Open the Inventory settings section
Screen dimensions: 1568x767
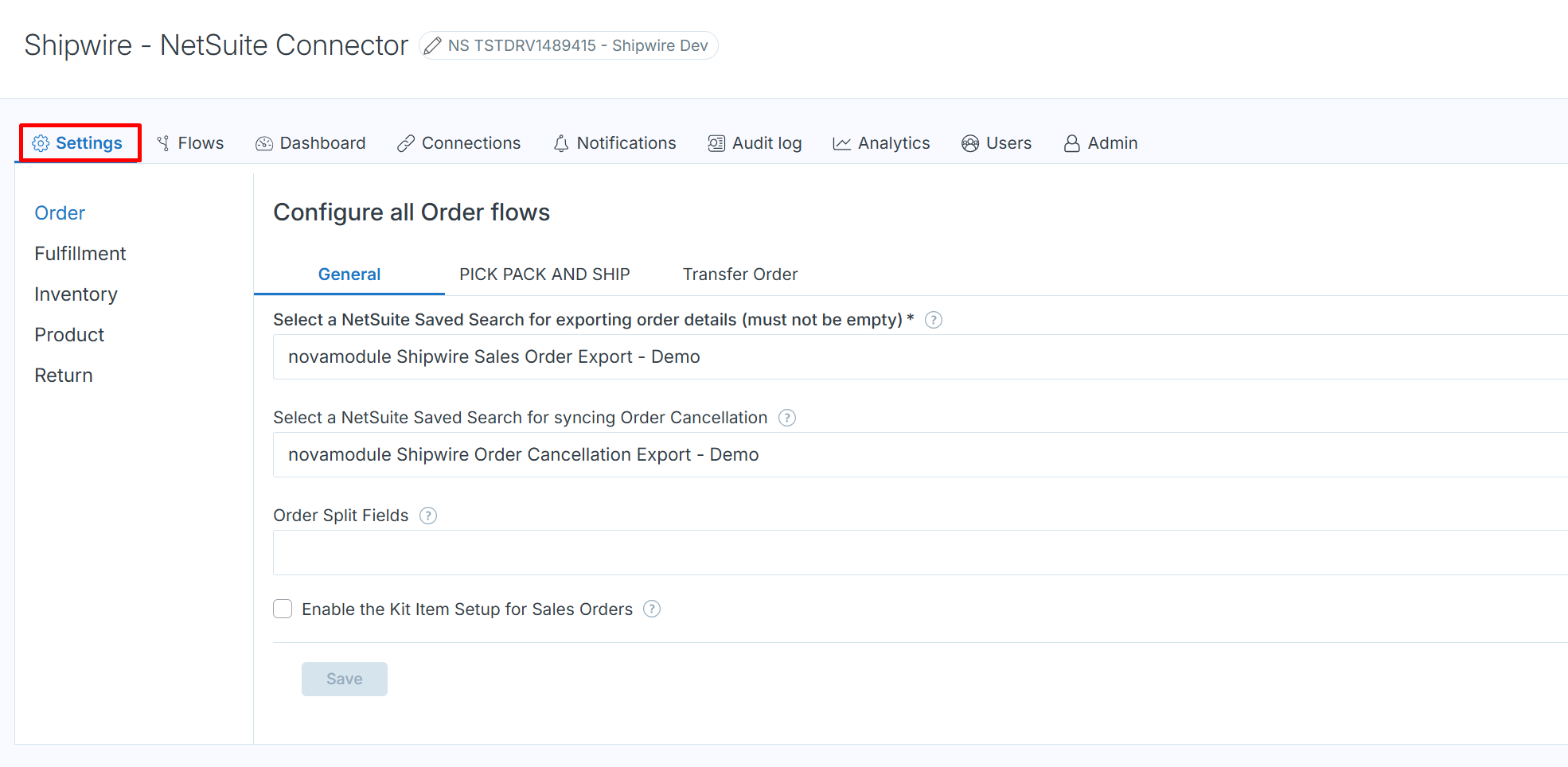coord(76,294)
